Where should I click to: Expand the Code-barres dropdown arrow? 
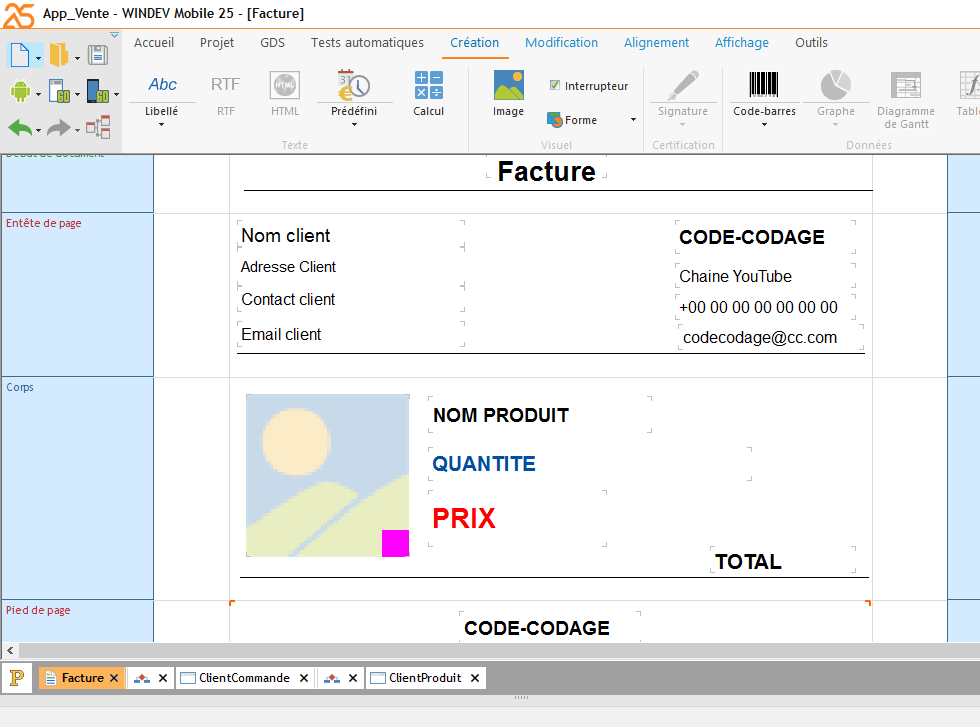tap(764, 125)
